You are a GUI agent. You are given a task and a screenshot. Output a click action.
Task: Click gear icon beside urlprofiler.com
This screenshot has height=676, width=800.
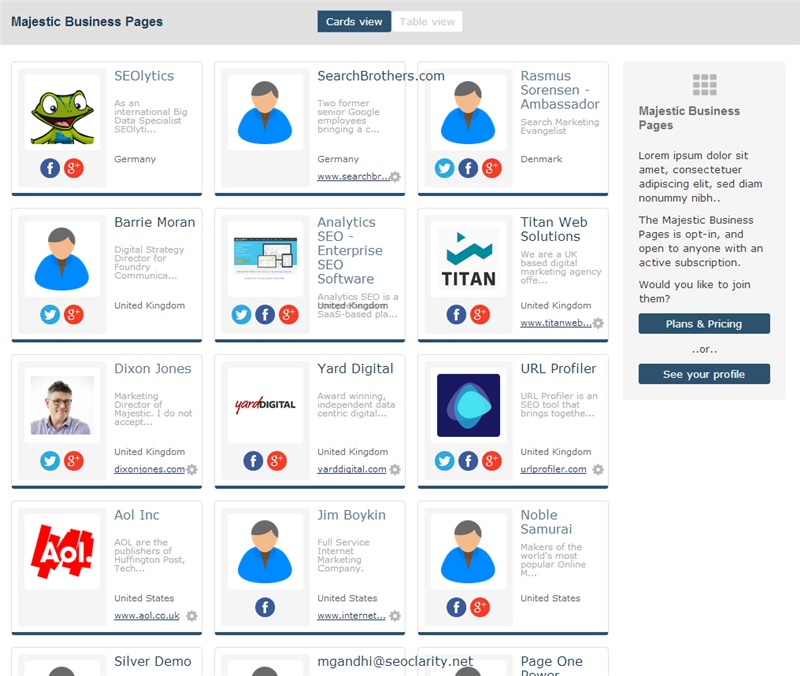point(598,469)
